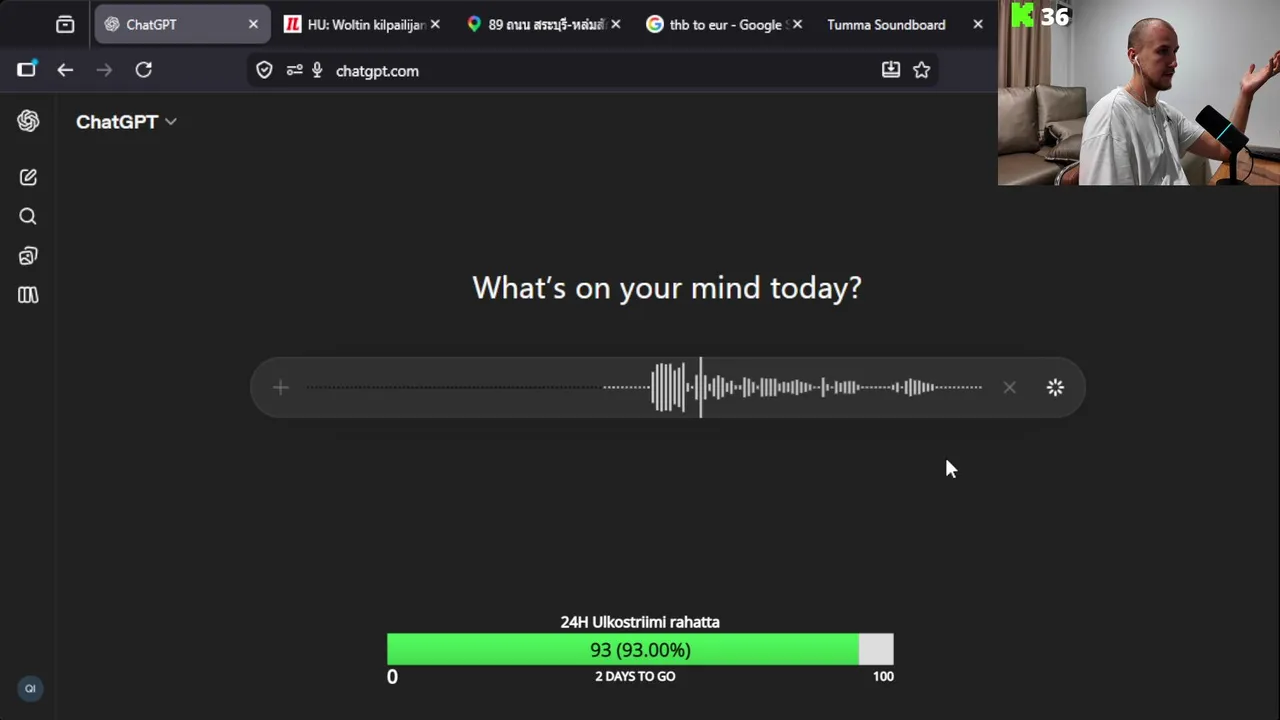
Task: Expand the ChatGPT model selector dropdown
Action: (126, 121)
